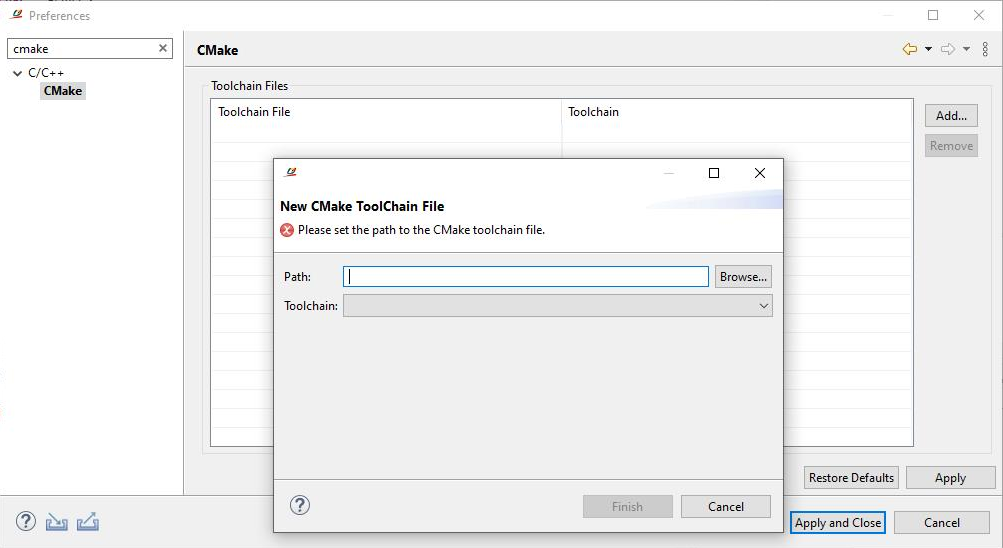Click the forward navigation arrow icon
1003x548 pixels.
tap(948, 49)
